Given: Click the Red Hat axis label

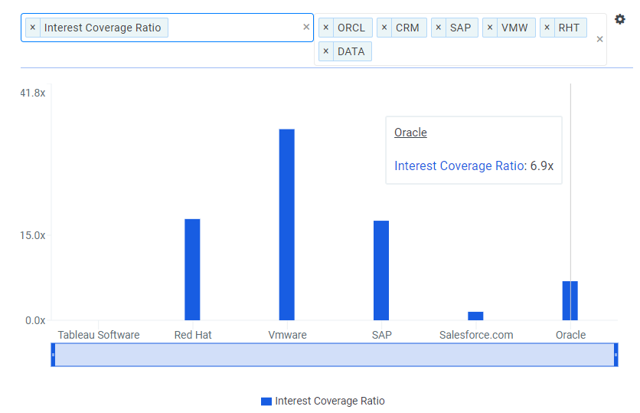Looking at the screenshot, I should click(193, 335).
